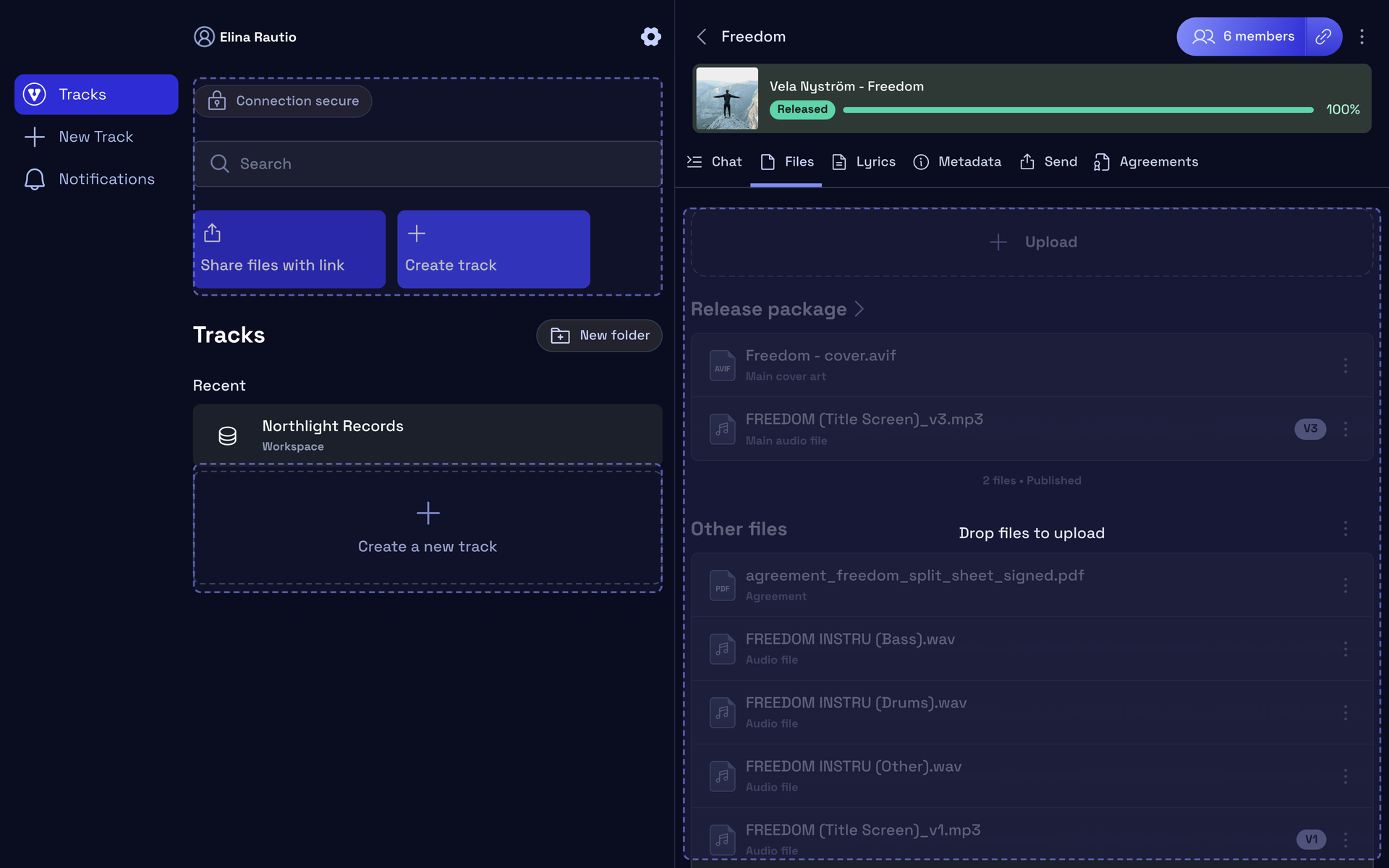
Task: Open more options for FREEDOM (Title Screen)_v3.mp3
Action: (1346, 429)
